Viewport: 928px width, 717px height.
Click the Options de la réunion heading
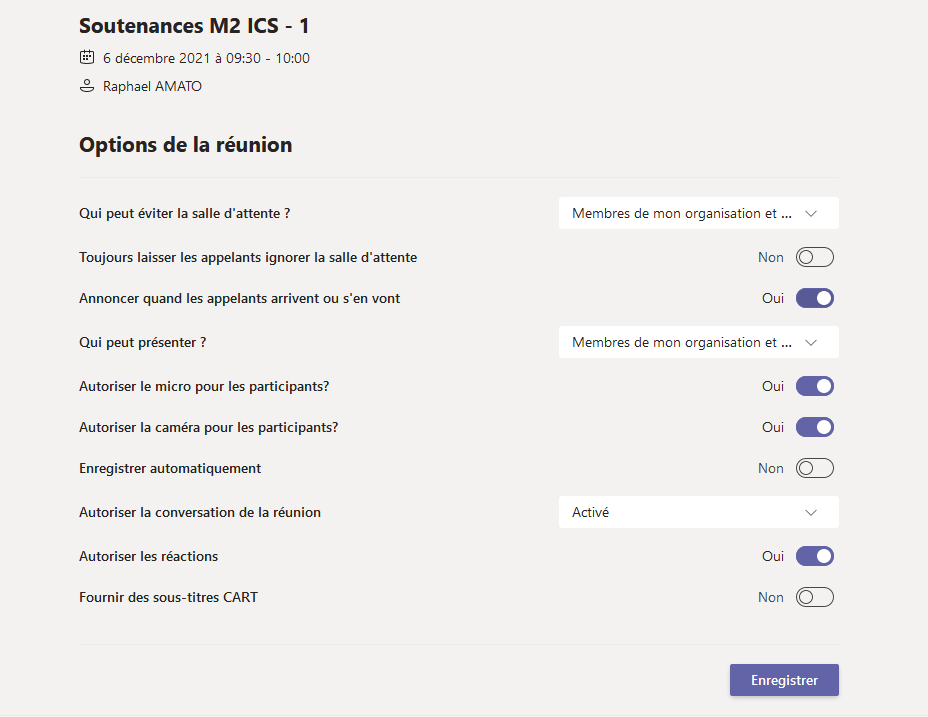tap(185, 144)
